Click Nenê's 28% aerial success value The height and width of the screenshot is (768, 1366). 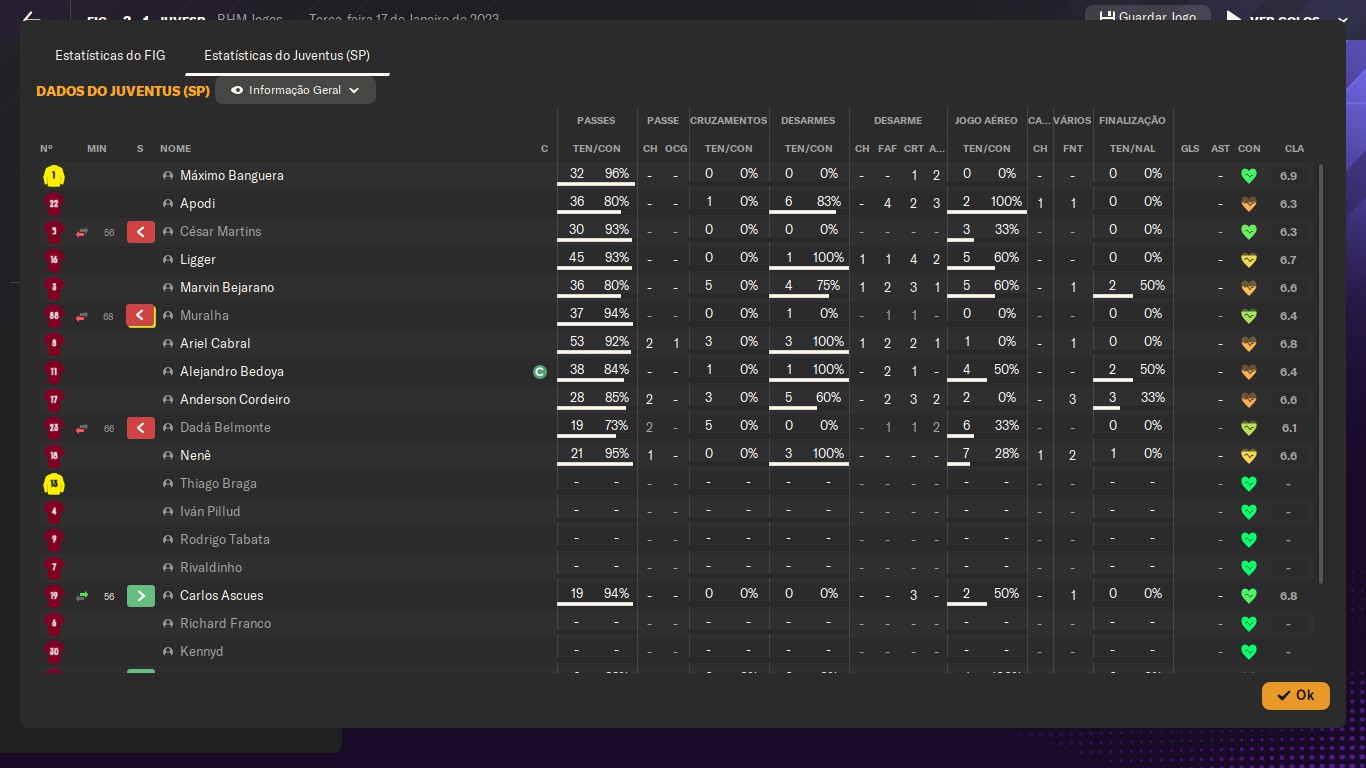click(1007, 454)
